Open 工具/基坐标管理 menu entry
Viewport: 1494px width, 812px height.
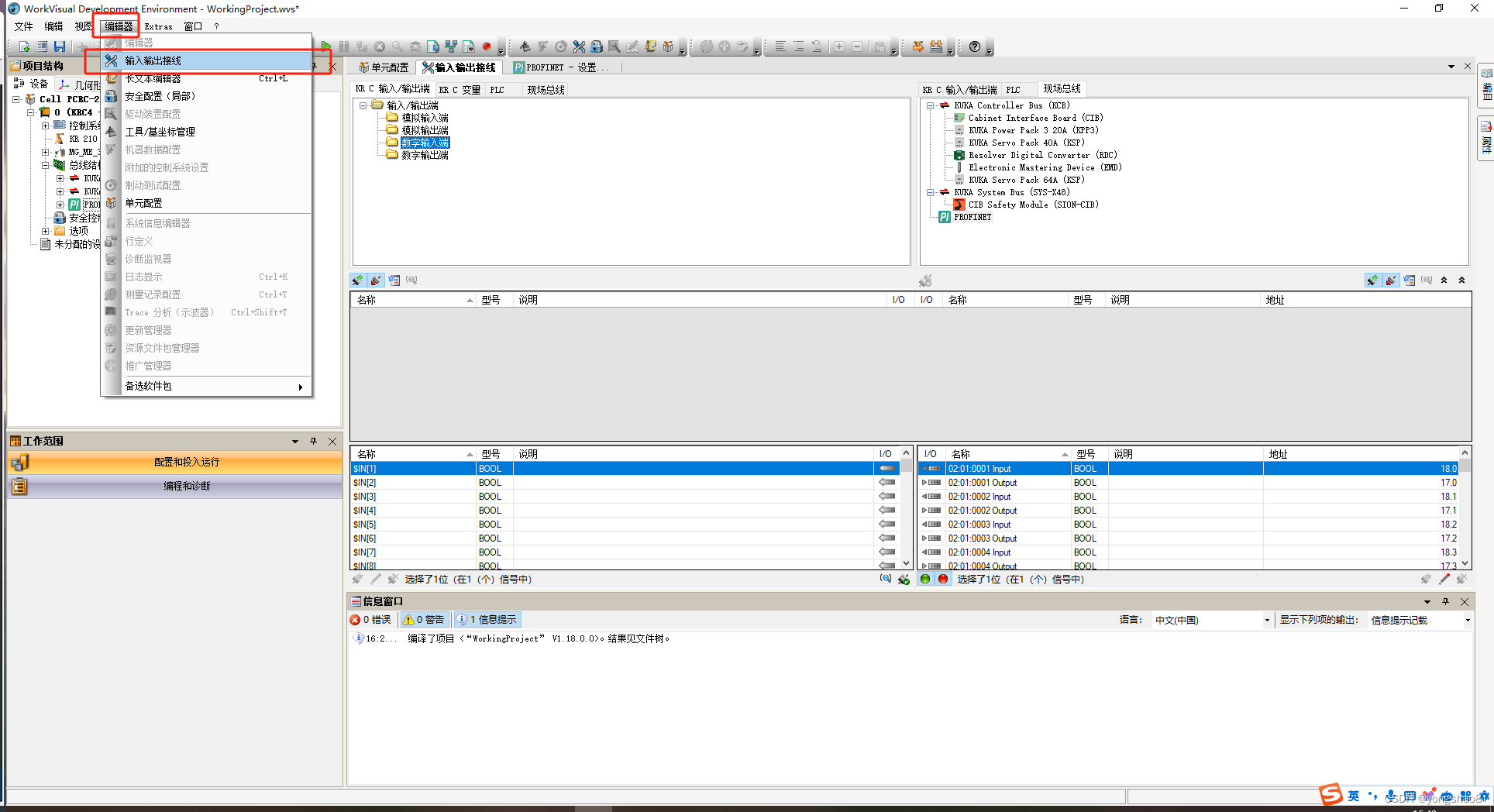207,132
